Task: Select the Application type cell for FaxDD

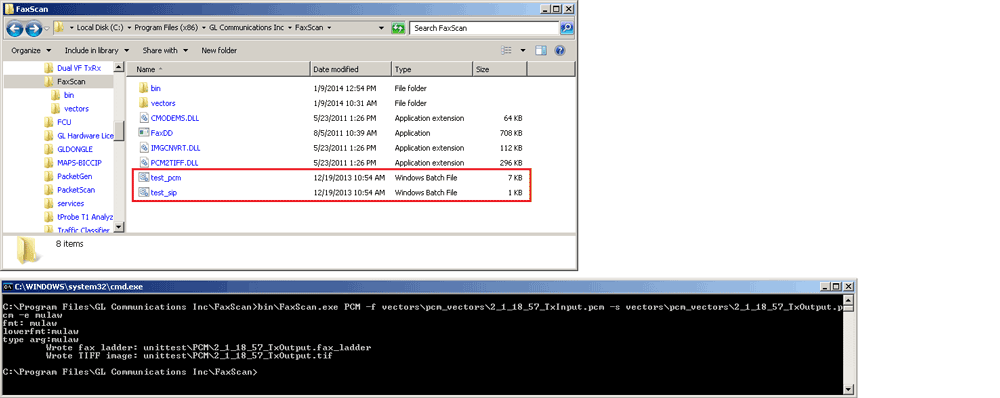Action: pyautogui.click(x=412, y=133)
